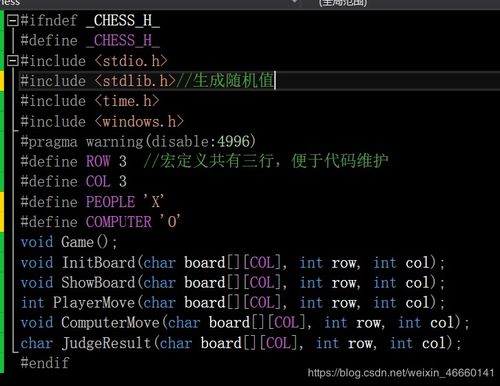The height and width of the screenshot is (386, 500).
Task: Collapse the #ifndef _CHESS_H_ block
Action: (x=13, y=21)
